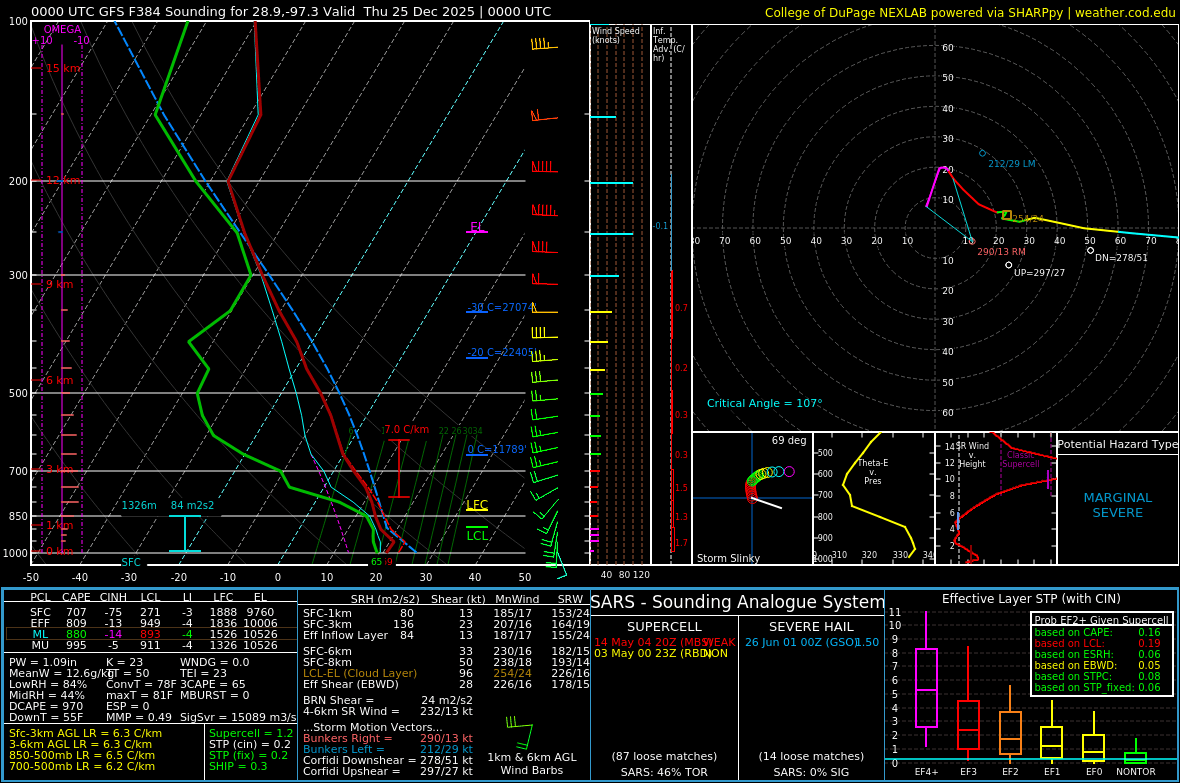Click 'based on STP_fixed: 0.06' probability
Screen dimensions: 1180x783
[x=1097, y=687]
